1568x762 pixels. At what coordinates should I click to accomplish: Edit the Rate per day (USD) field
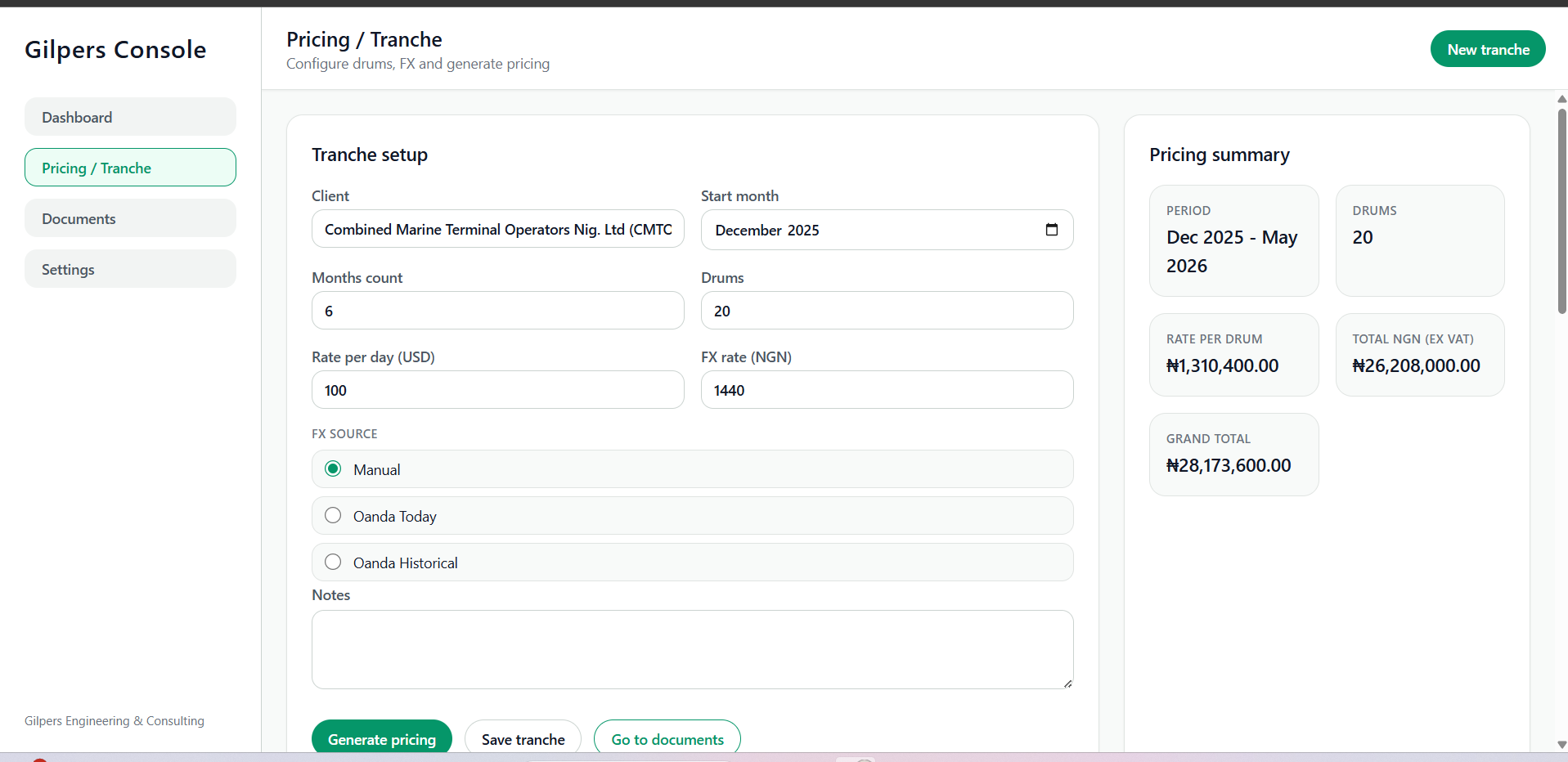[x=497, y=390]
